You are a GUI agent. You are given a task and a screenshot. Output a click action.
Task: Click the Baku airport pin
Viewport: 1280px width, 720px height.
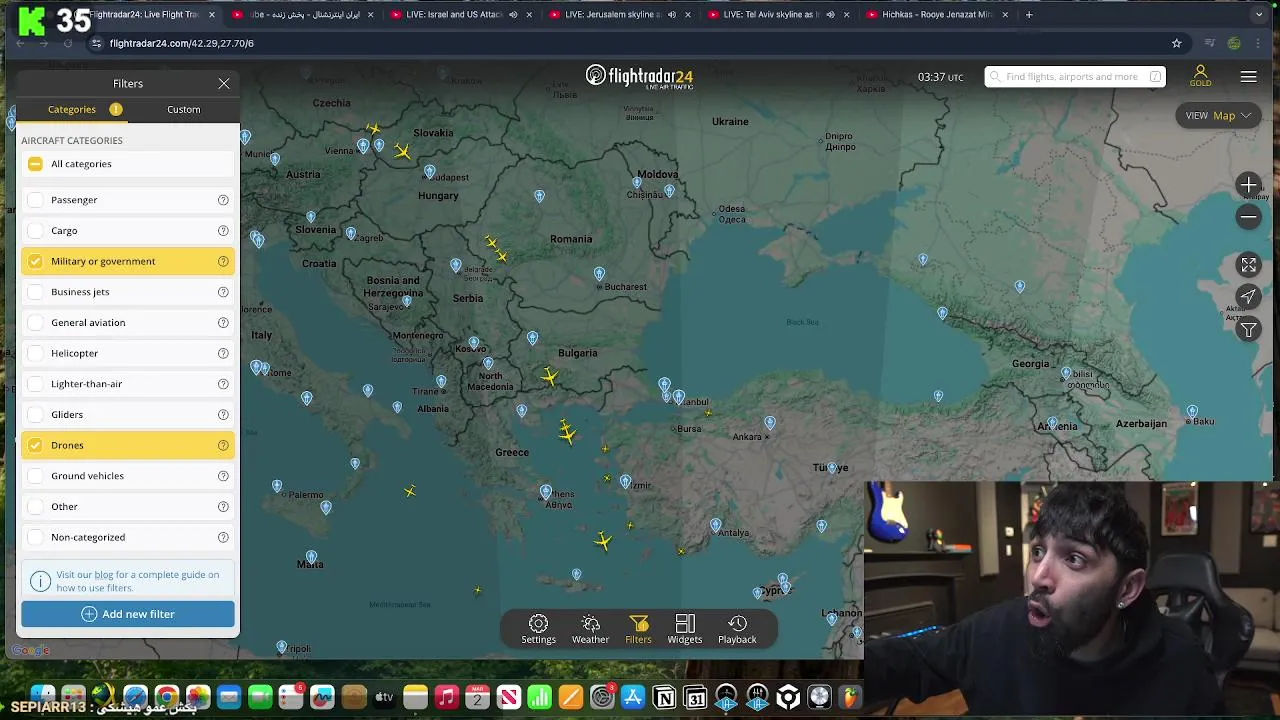pyautogui.click(x=1192, y=412)
